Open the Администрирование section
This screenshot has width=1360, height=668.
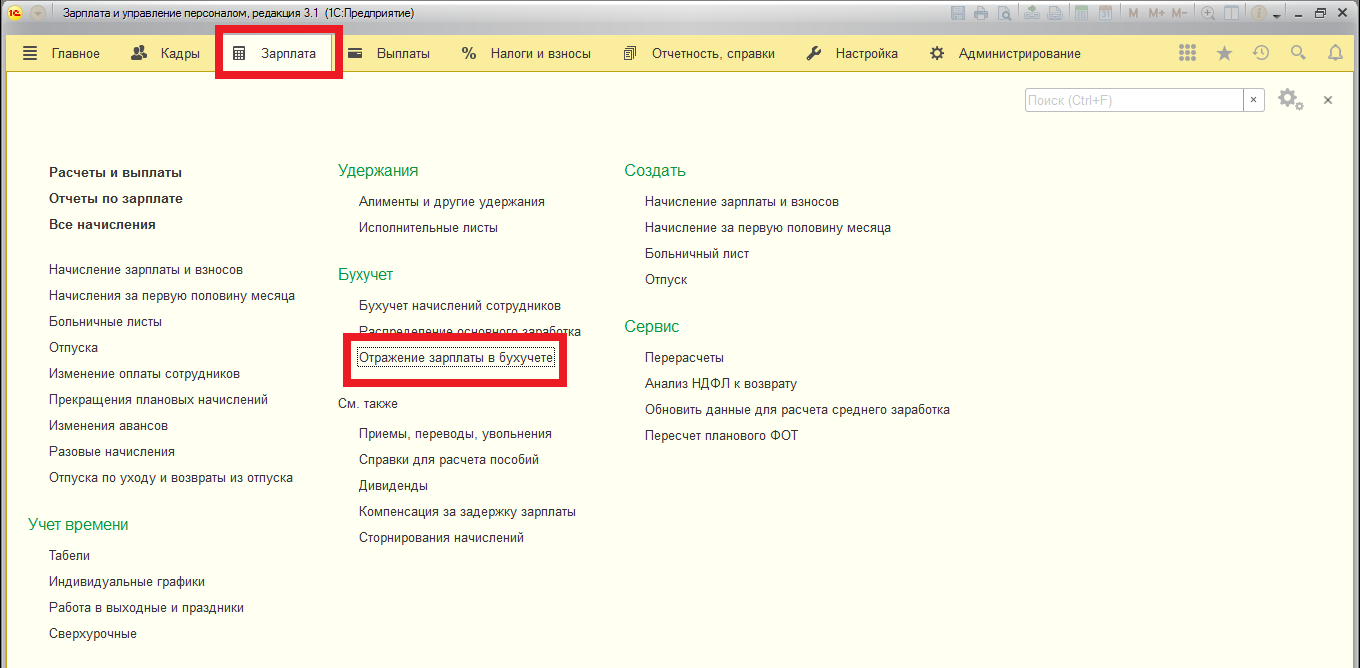[x=1005, y=54]
